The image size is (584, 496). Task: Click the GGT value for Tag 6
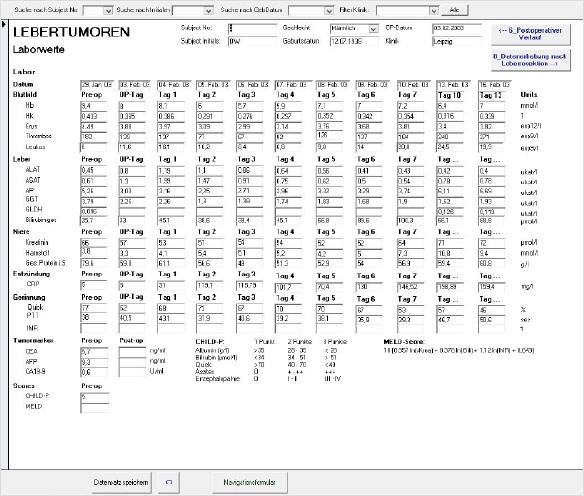click(368, 201)
